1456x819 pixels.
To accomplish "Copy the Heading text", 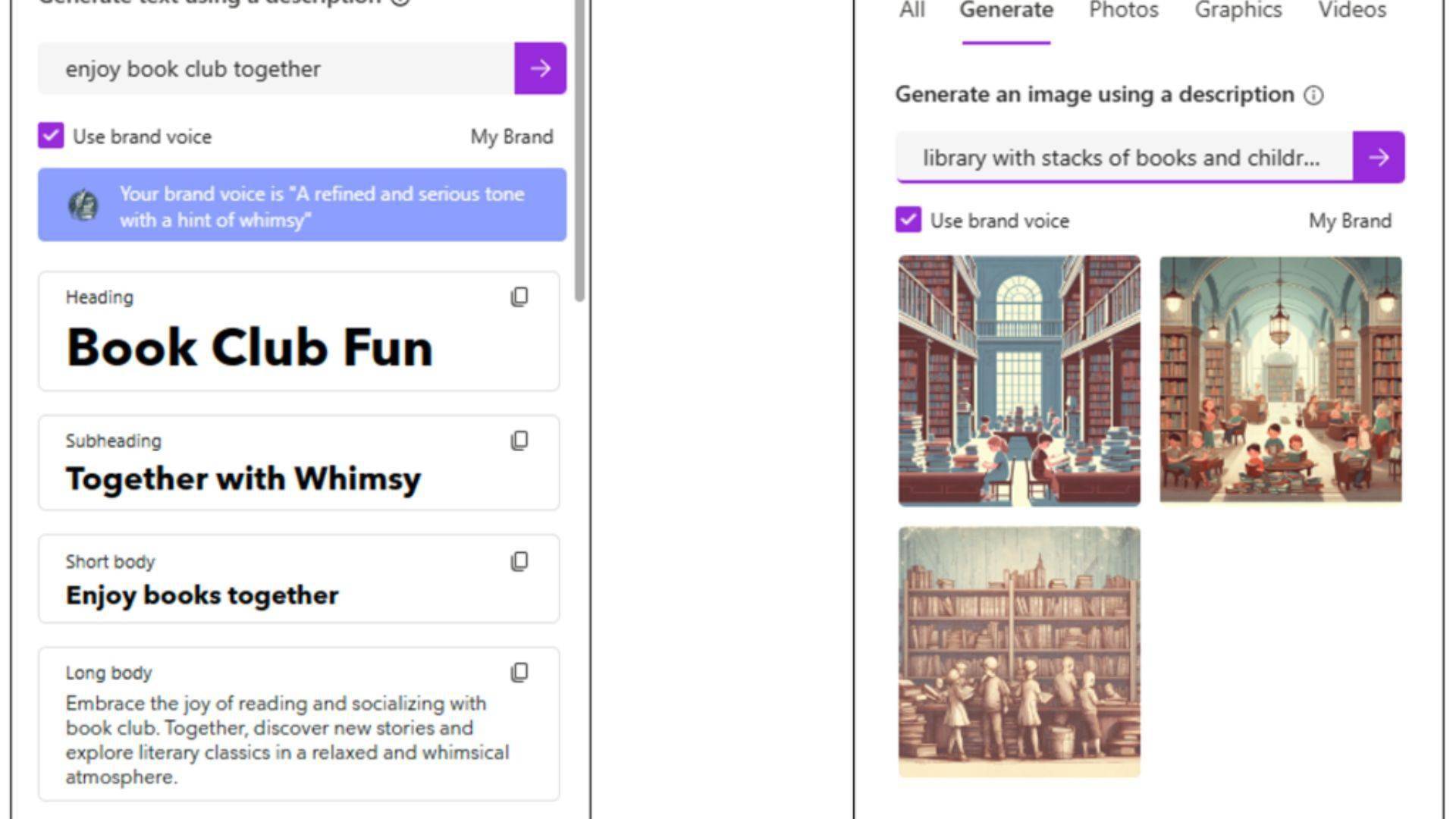I will coord(519,297).
